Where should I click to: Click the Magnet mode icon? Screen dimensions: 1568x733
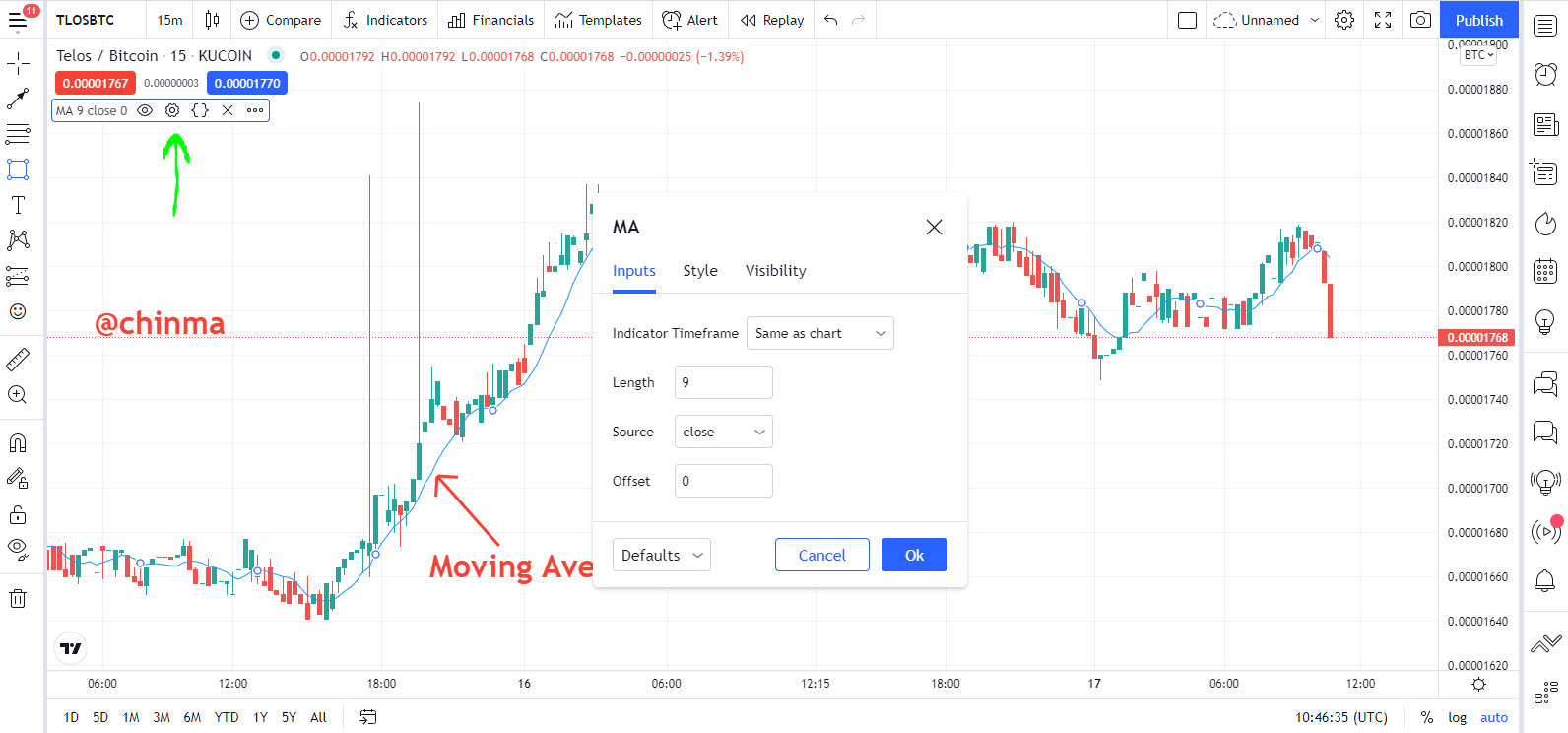[18, 443]
